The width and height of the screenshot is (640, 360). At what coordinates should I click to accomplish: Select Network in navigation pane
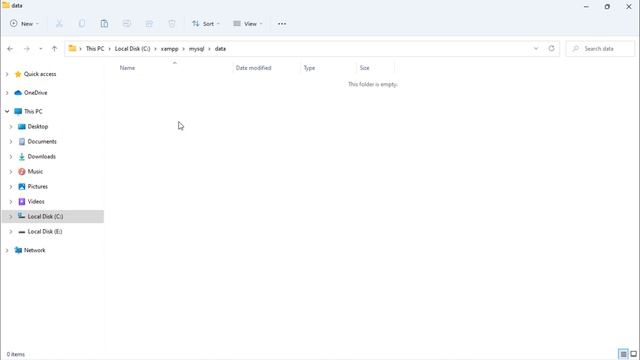coord(34,250)
